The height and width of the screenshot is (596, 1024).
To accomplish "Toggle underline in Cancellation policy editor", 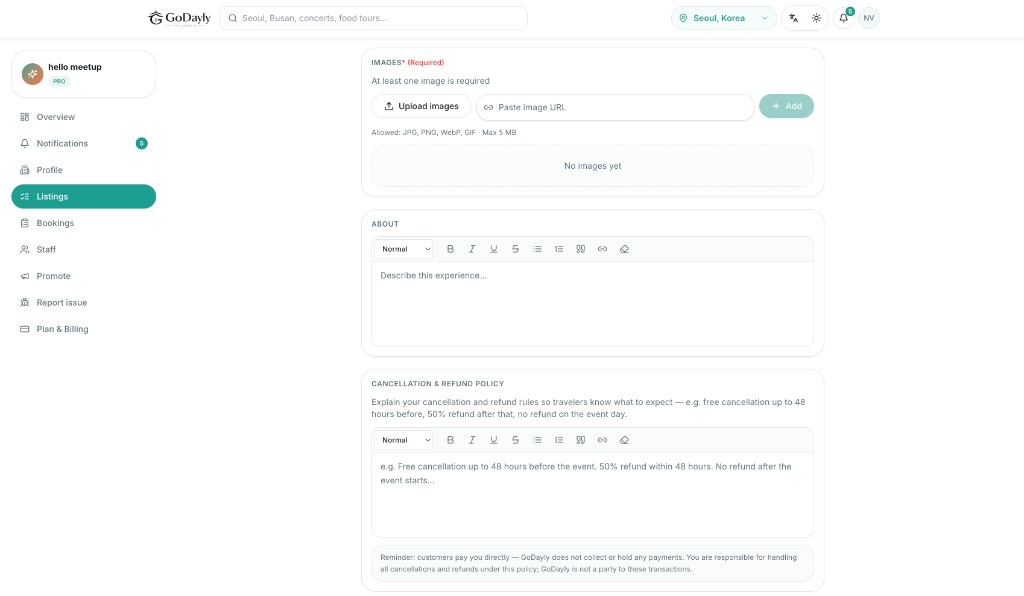I will pos(494,440).
